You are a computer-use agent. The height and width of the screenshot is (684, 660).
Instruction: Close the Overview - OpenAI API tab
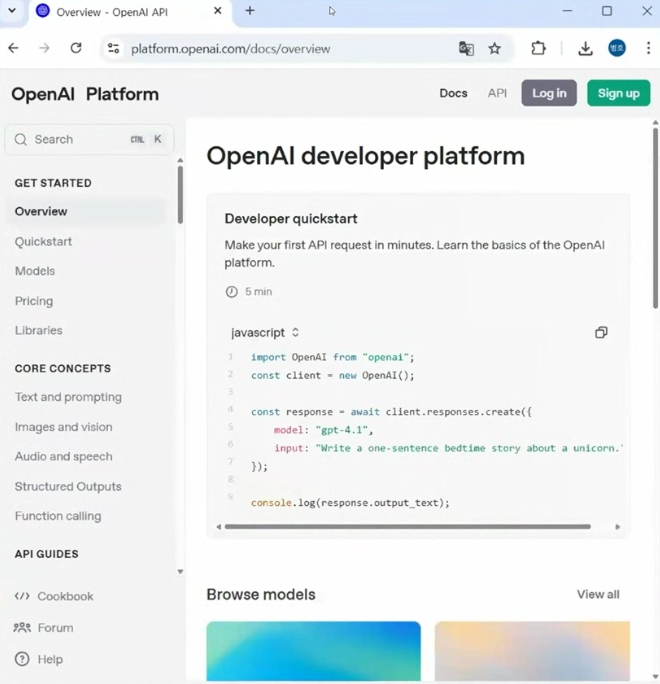coord(218,11)
